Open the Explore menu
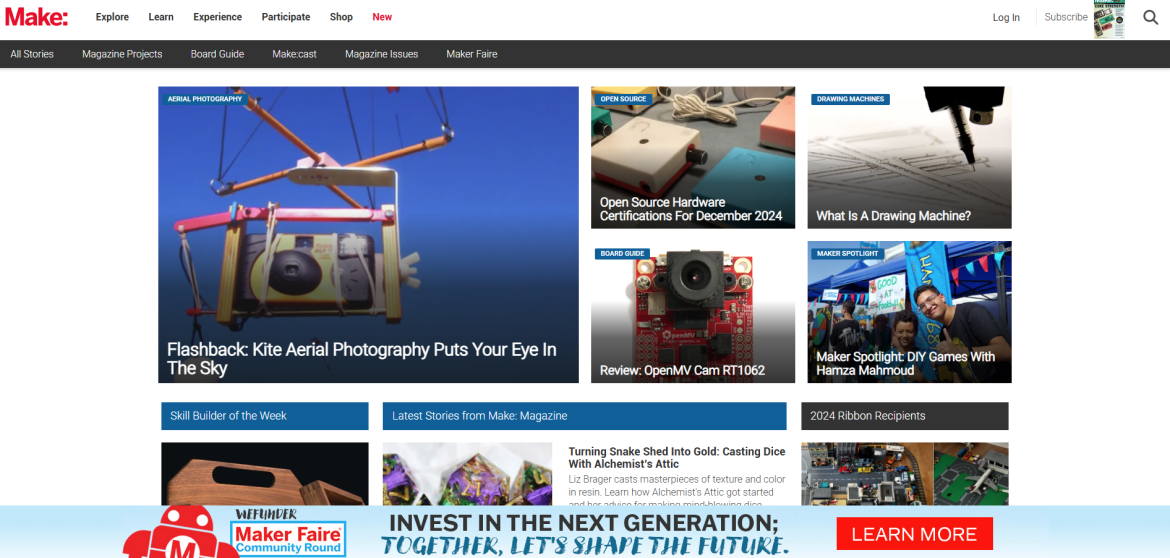1170x558 pixels. [x=112, y=17]
